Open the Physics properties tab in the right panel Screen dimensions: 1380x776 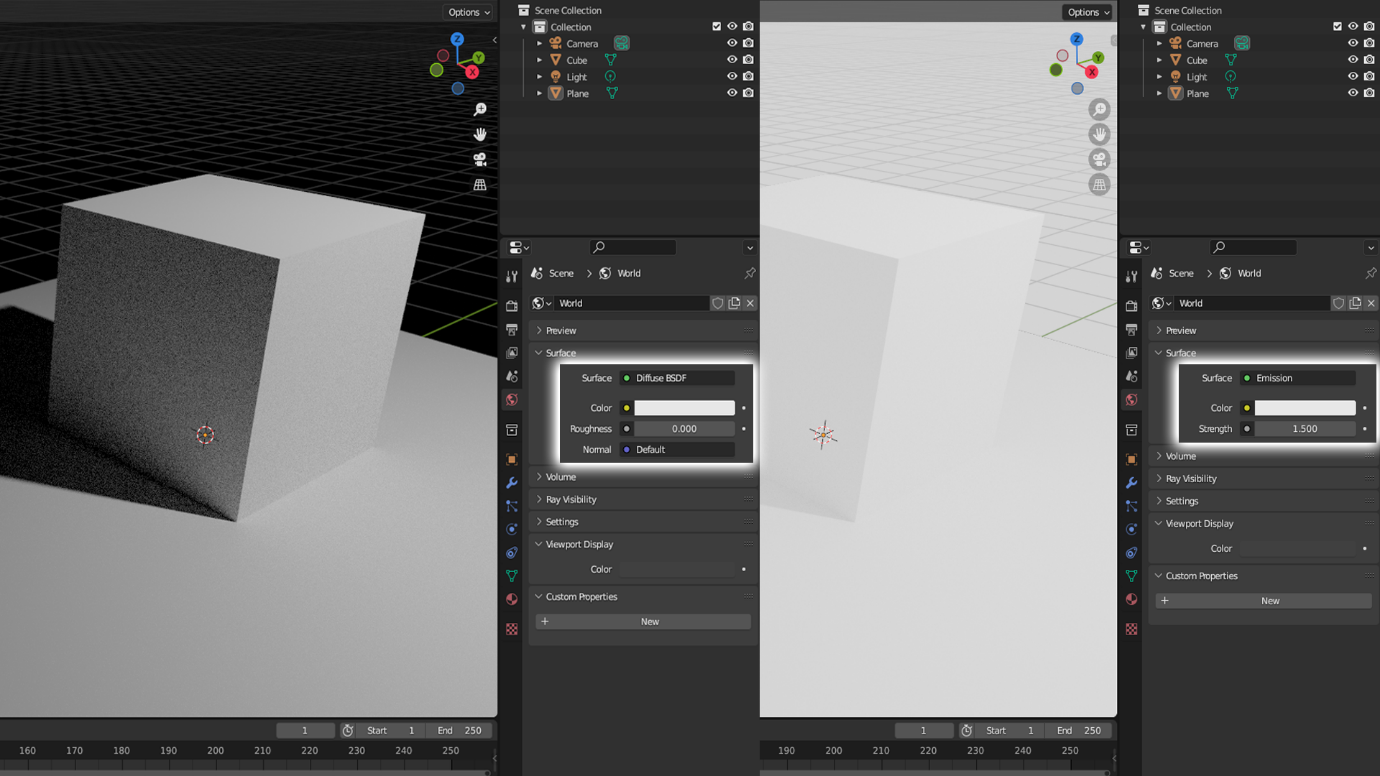click(x=1132, y=529)
